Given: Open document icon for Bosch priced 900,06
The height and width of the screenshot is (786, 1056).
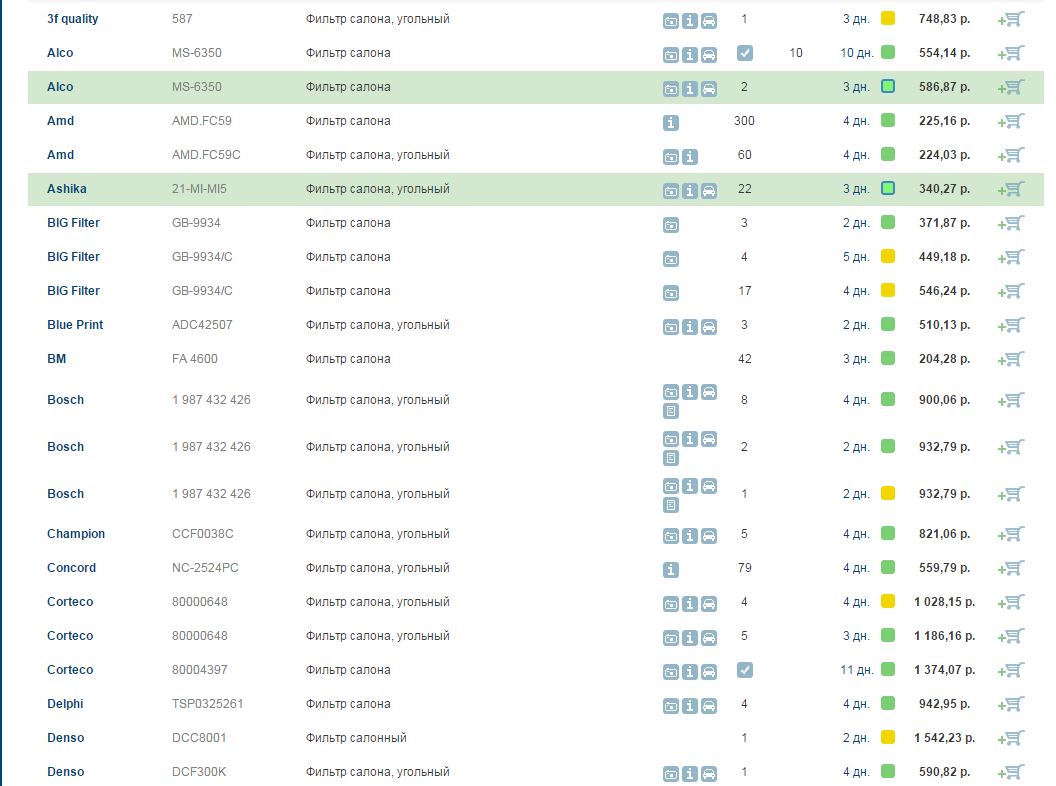Looking at the screenshot, I should pyautogui.click(x=671, y=411).
